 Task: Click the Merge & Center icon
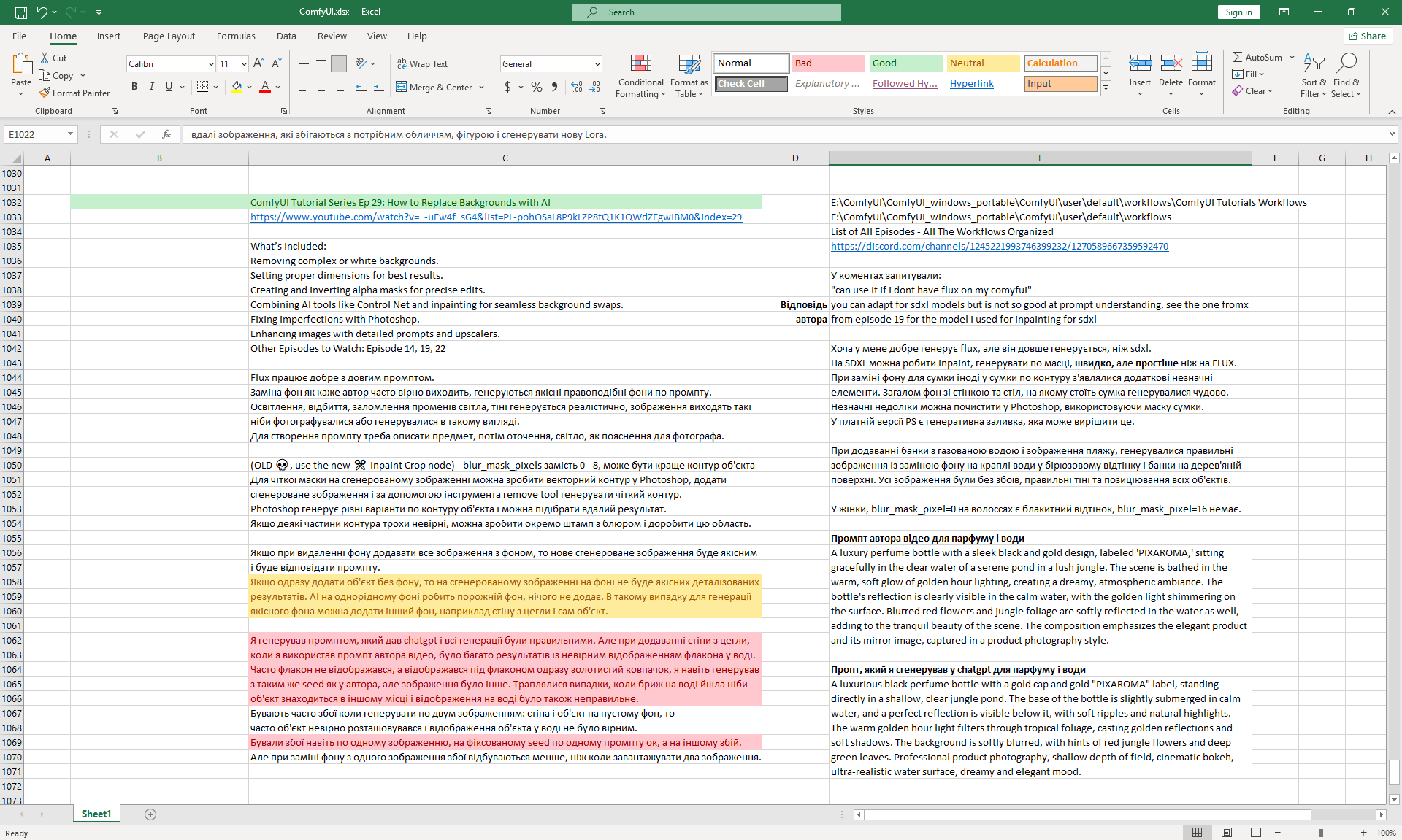(x=402, y=87)
